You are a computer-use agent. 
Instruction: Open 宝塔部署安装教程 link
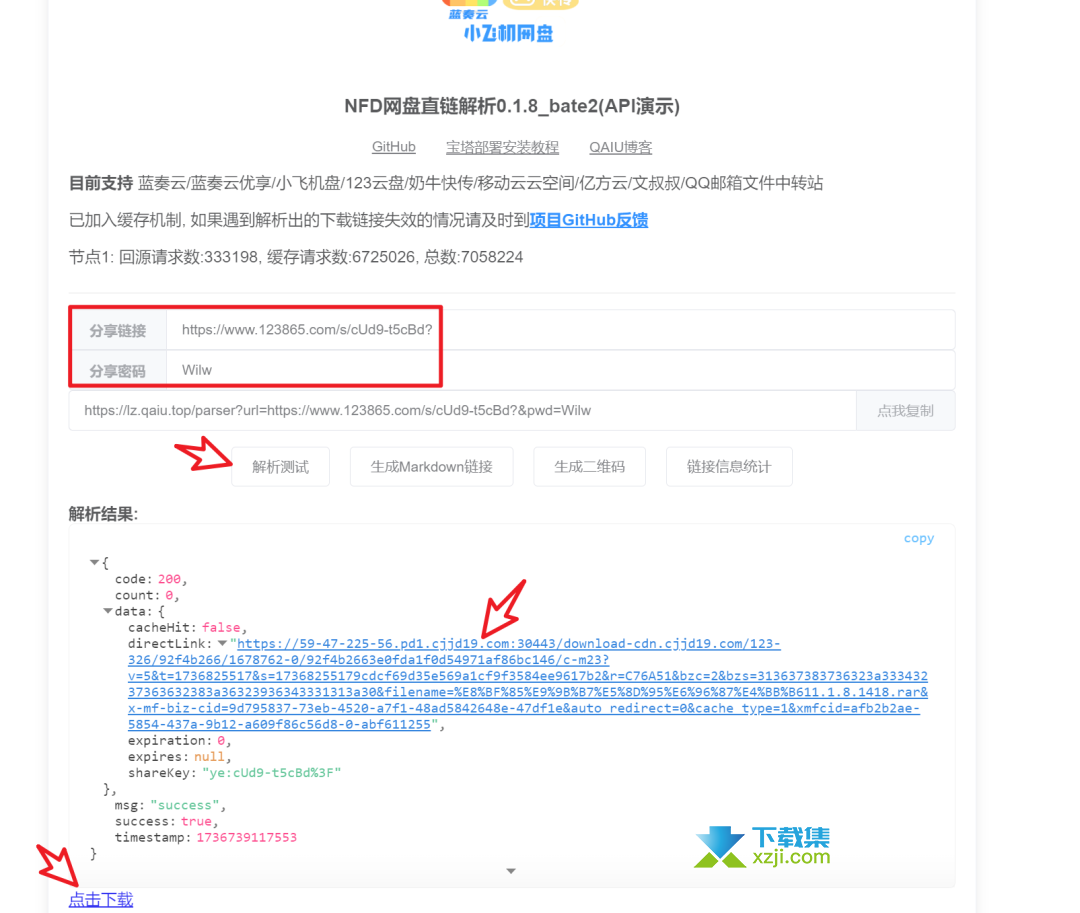click(502, 147)
